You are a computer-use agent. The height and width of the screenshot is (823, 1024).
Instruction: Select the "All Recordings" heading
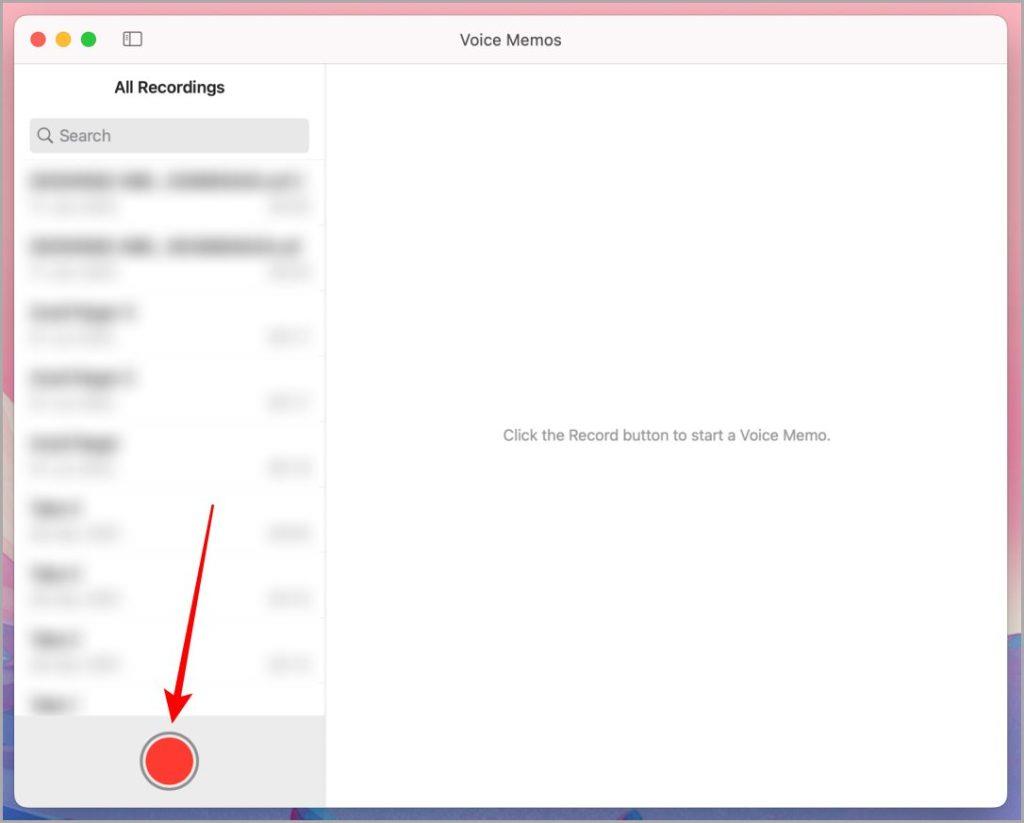pyautogui.click(x=169, y=88)
